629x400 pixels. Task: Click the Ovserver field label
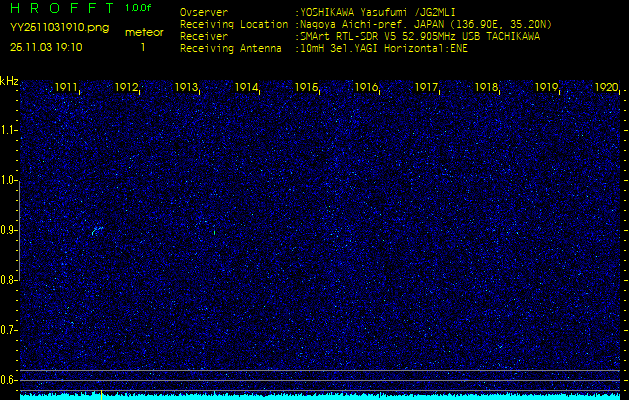tap(204, 12)
